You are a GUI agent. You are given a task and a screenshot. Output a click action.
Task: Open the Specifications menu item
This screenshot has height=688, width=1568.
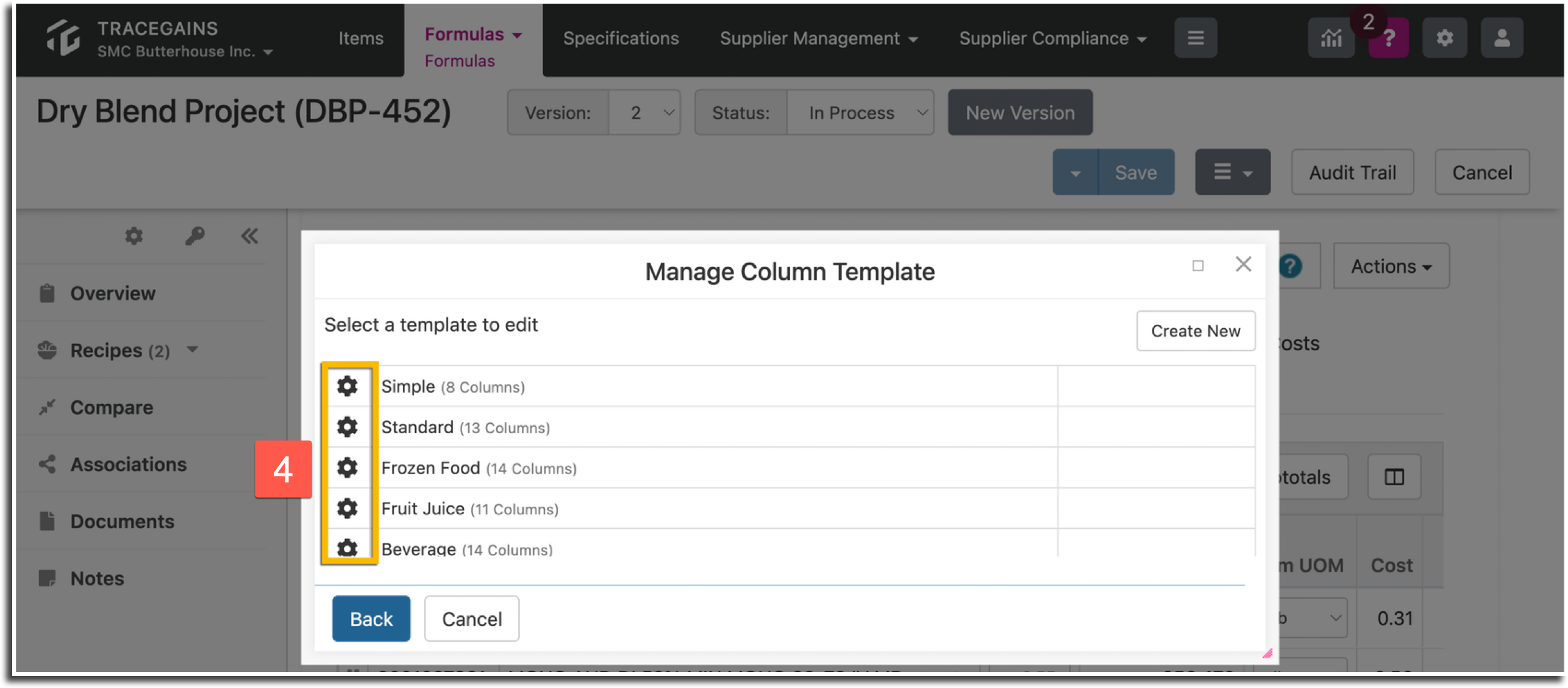pos(621,38)
